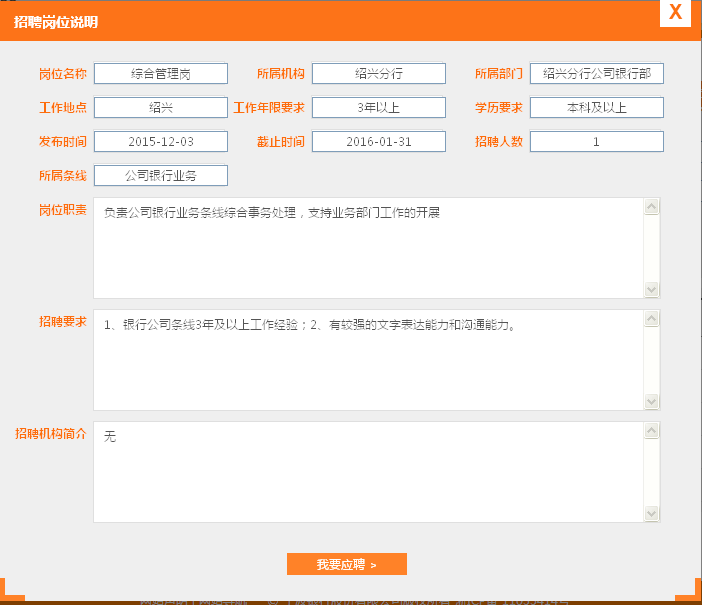Image resolution: width=702 pixels, height=605 pixels.
Task: Click the 岗位名称 field showing 综合管理岗
Action: [161, 74]
